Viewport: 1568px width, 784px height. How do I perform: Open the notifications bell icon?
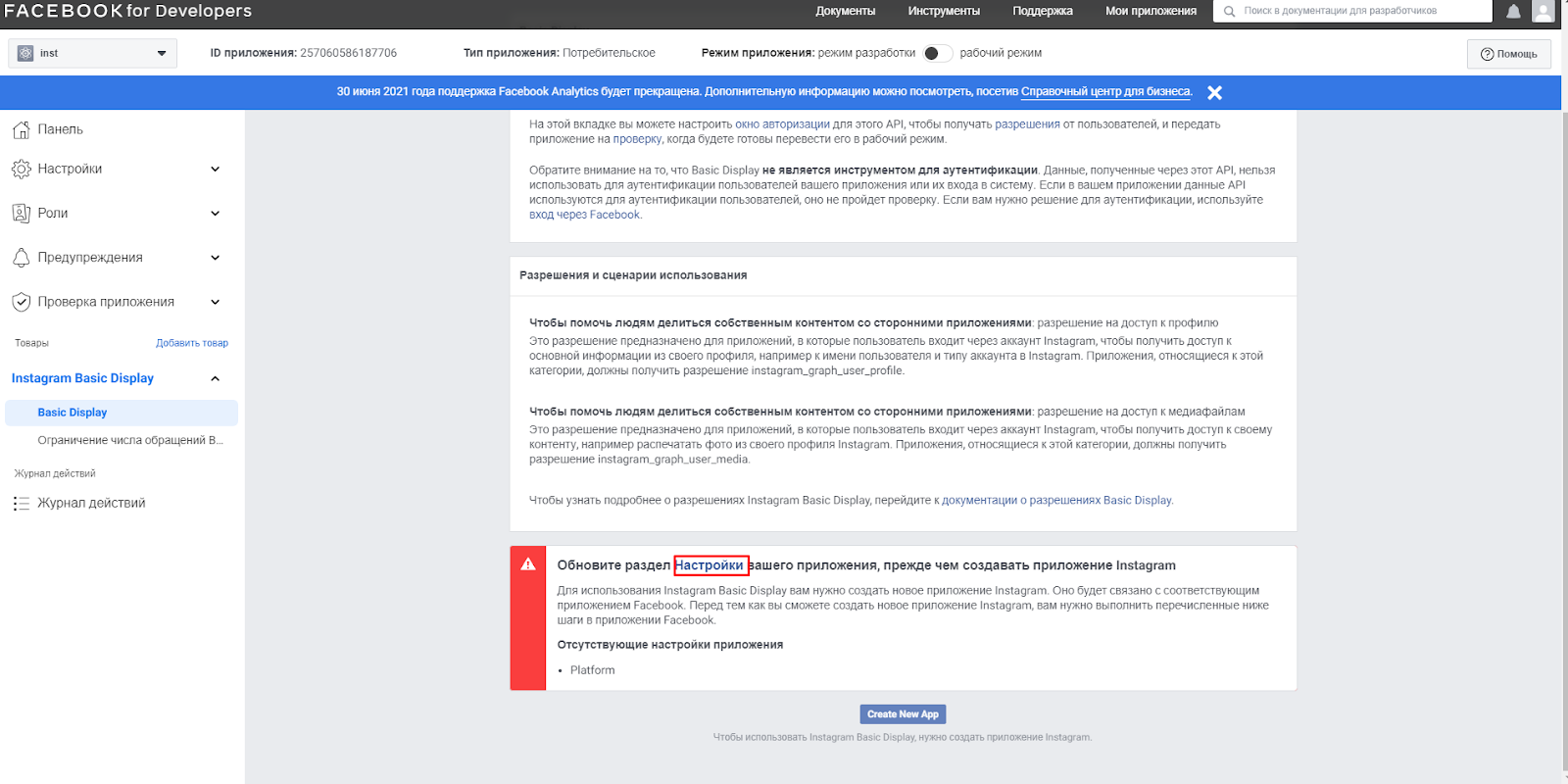coord(1513,12)
